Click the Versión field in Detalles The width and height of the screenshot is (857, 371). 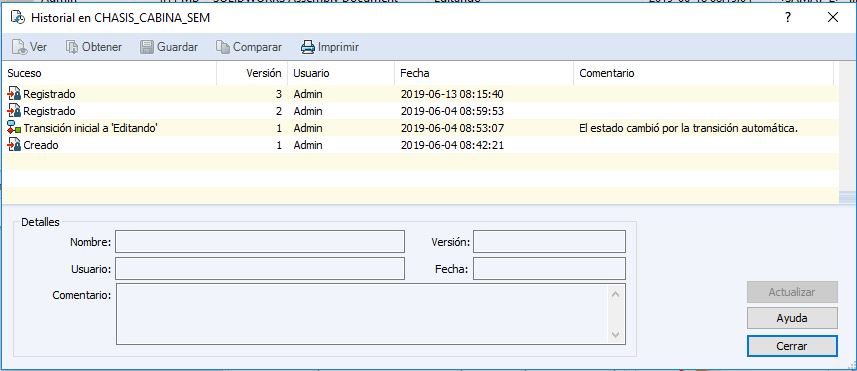tap(549, 242)
